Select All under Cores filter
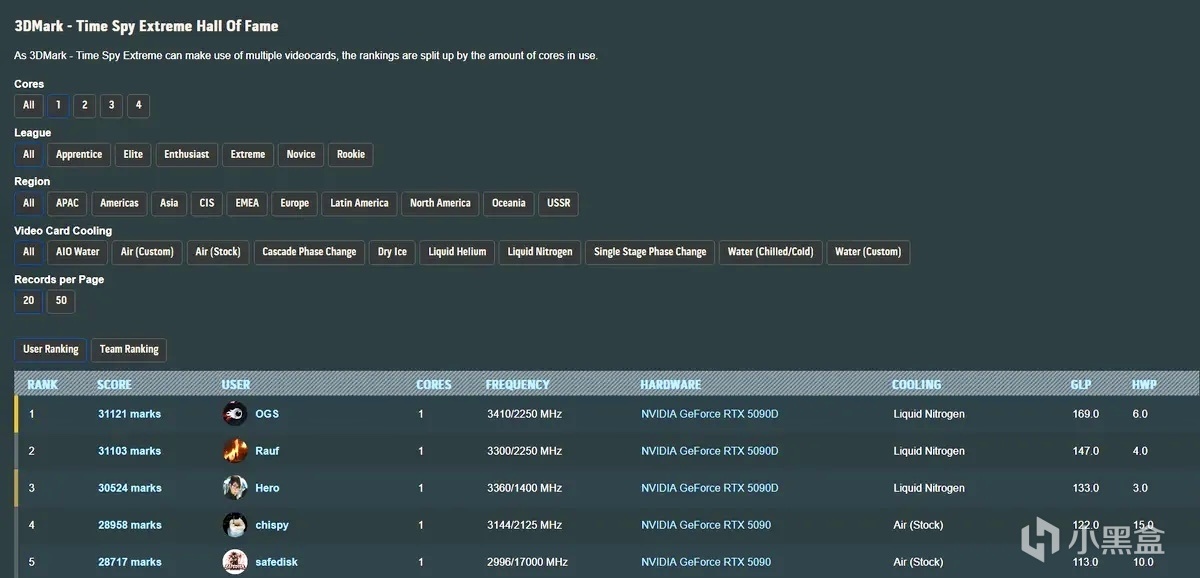This screenshot has width=1200, height=578. coord(28,105)
